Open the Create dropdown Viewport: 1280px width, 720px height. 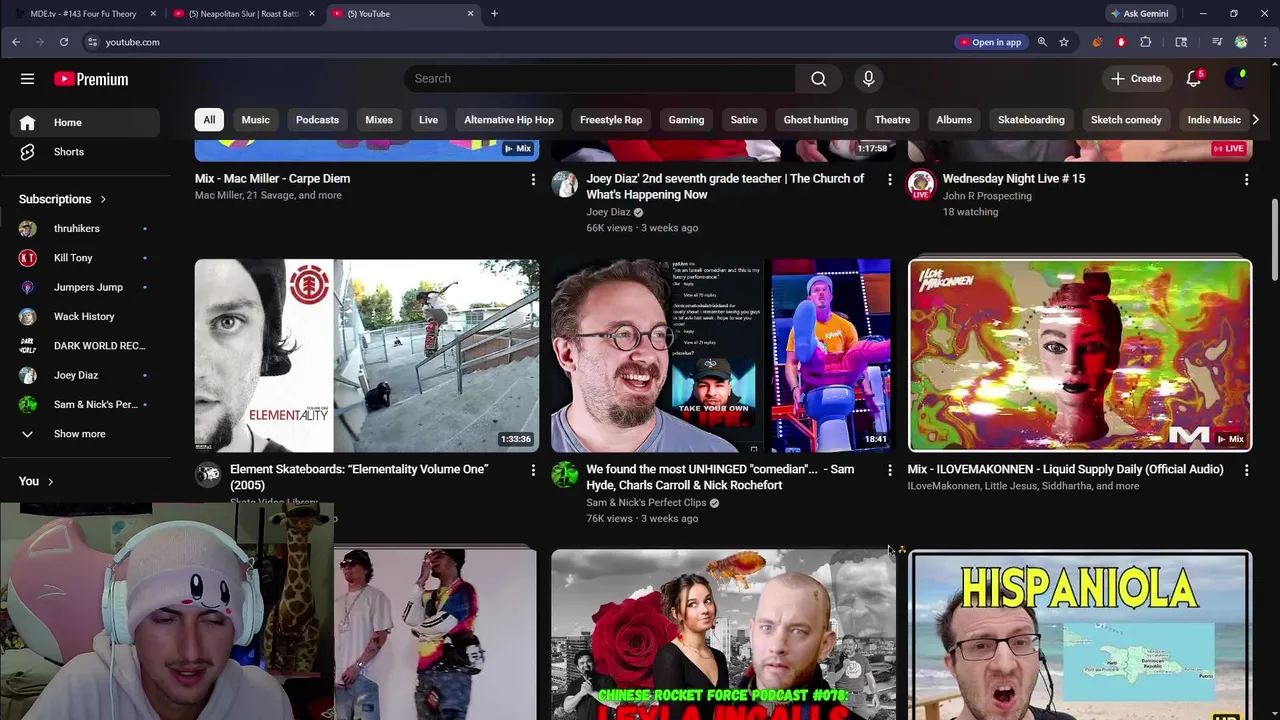pyautogui.click(x=1137, y=79)
